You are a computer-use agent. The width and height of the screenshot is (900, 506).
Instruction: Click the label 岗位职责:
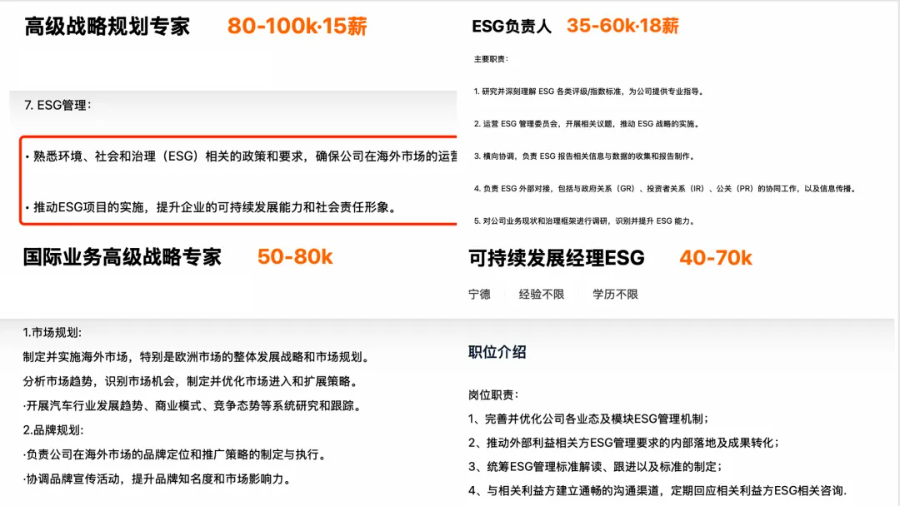point(494,395)
